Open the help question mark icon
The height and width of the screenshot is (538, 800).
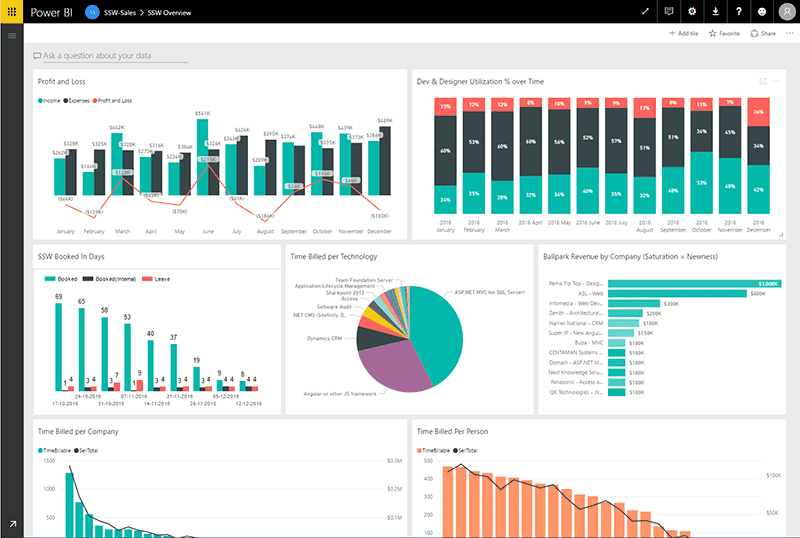coord(738,11)
